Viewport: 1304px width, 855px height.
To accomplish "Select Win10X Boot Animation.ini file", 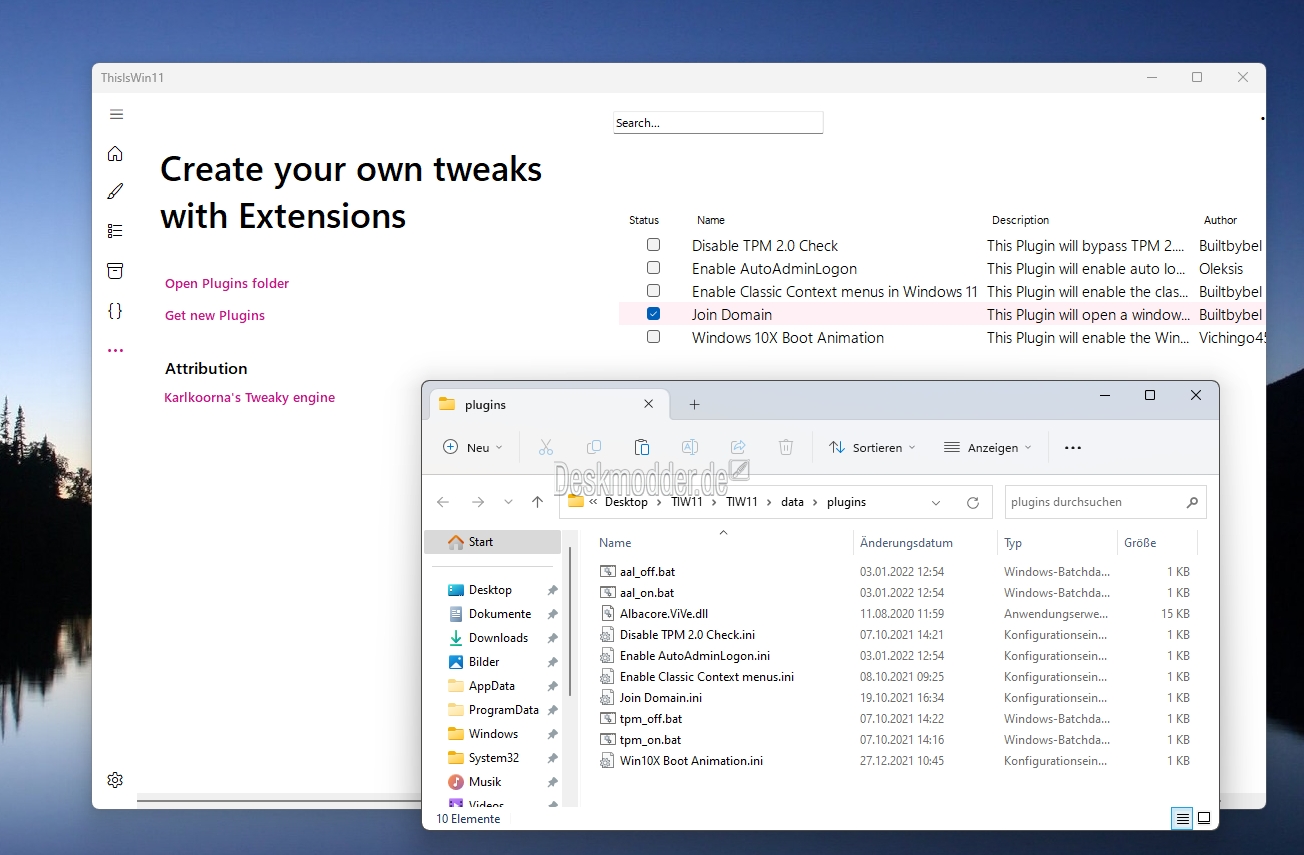I will click(x=691, y=761).
